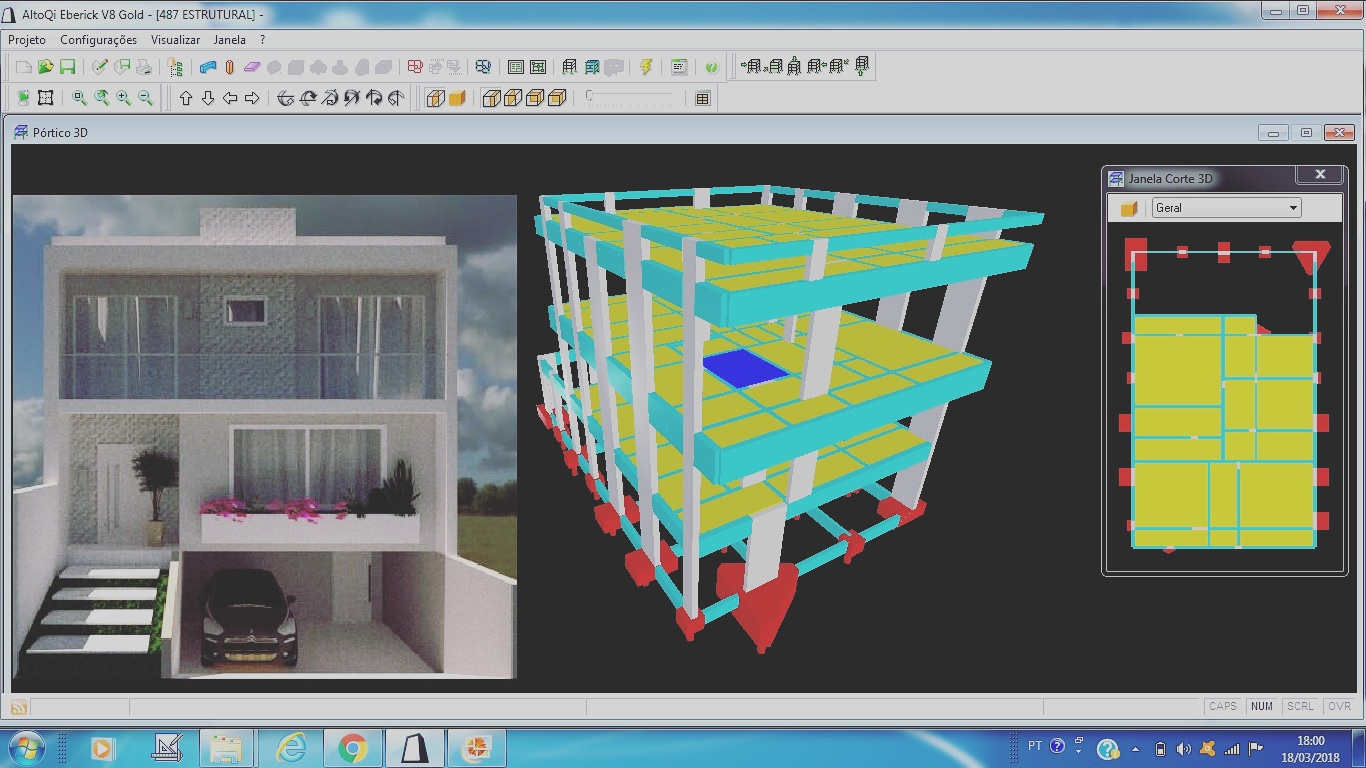Open Internet Explorer from the taskbar
This screenshot has height=768, width=1366.
[291, 748]
